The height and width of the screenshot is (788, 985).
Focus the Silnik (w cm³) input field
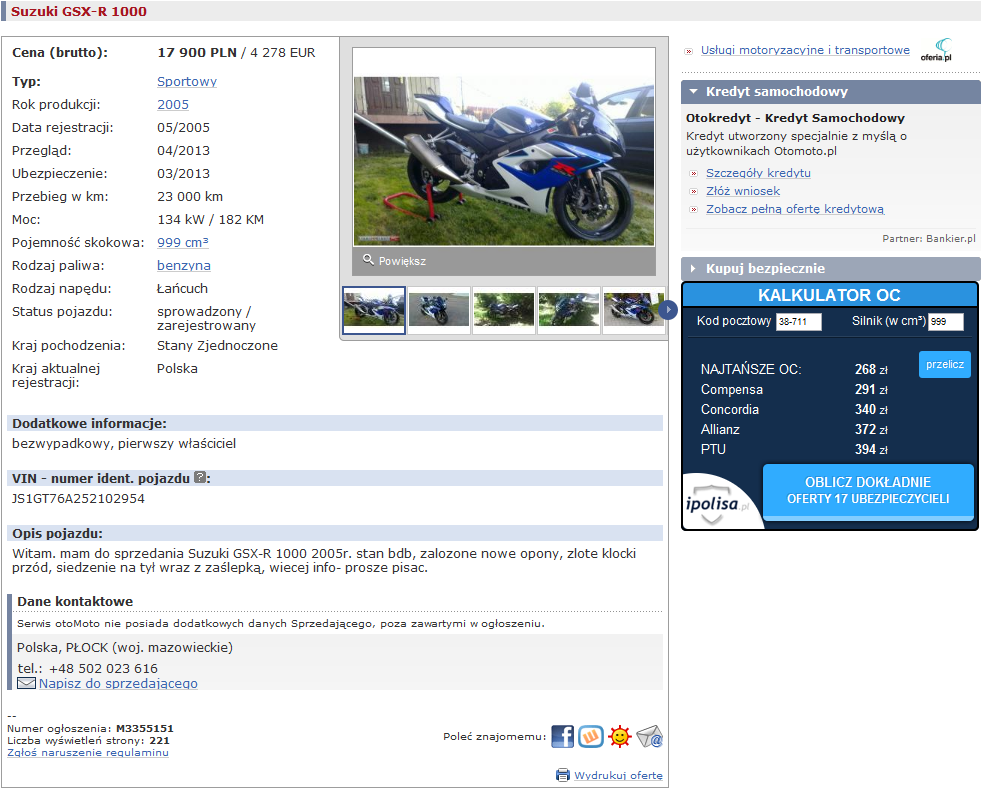(x=945, y=322)
